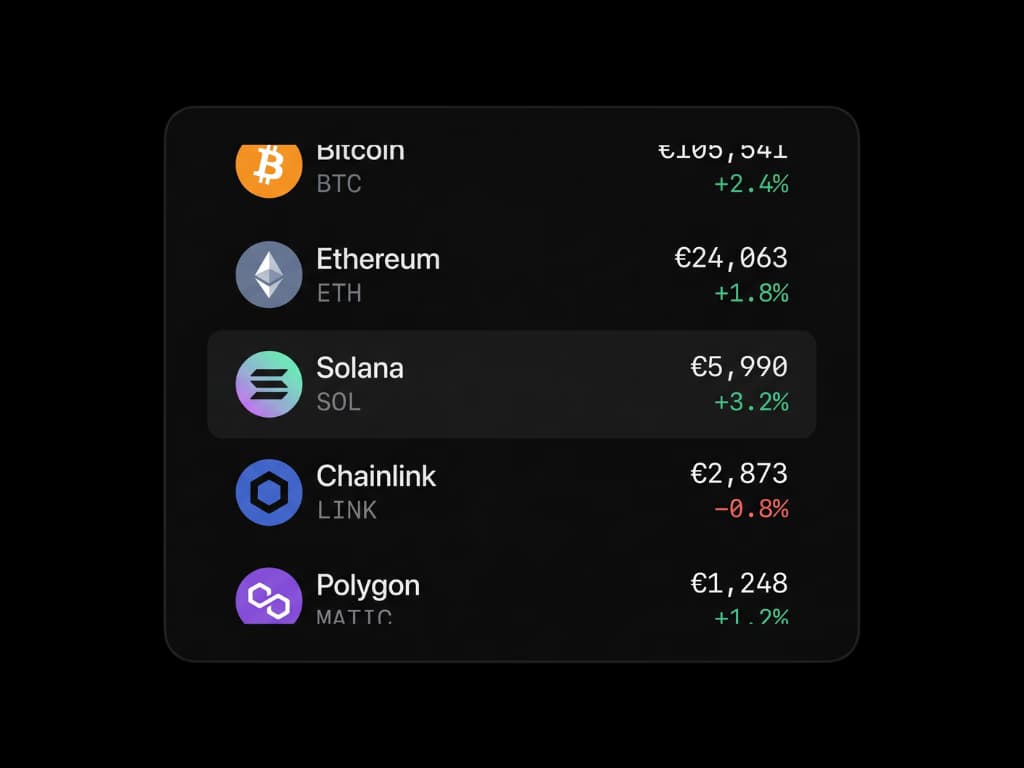Select the Polygon name label

point(368,585)
